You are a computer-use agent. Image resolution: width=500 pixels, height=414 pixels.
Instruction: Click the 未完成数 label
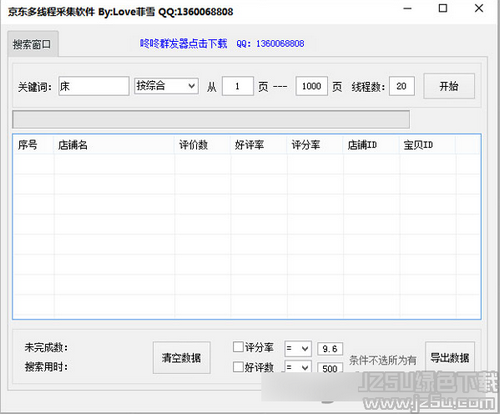click(x=46, y=347)
